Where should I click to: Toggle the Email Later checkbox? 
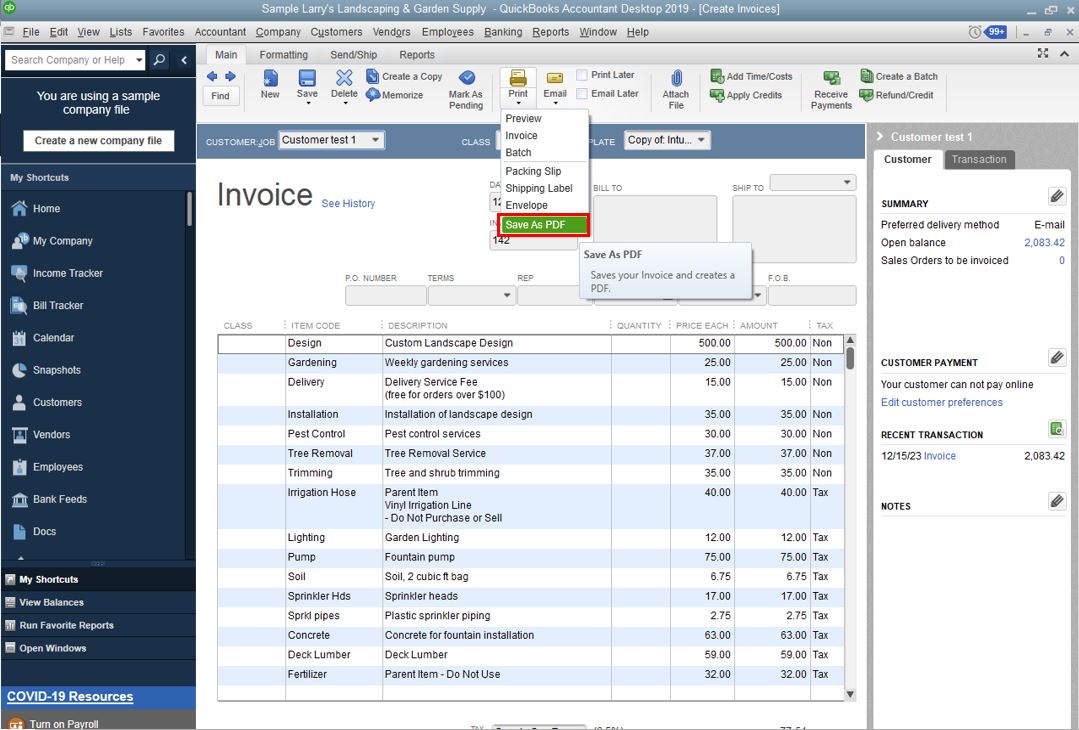point(582,94)
